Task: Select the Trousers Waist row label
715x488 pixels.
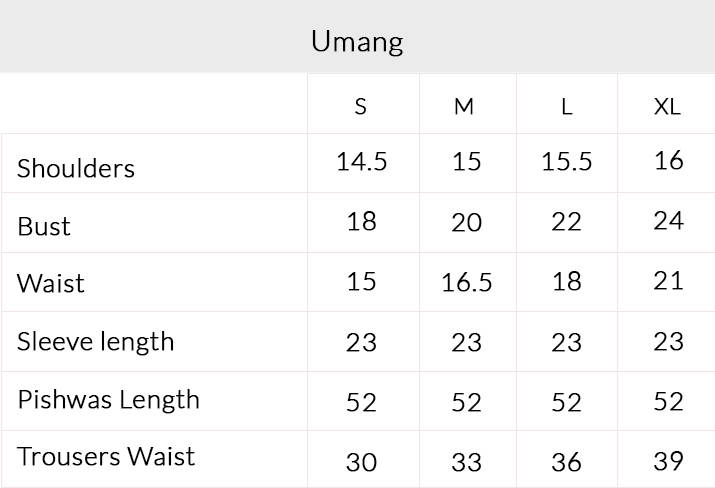Action: click(x=106, y=457)
